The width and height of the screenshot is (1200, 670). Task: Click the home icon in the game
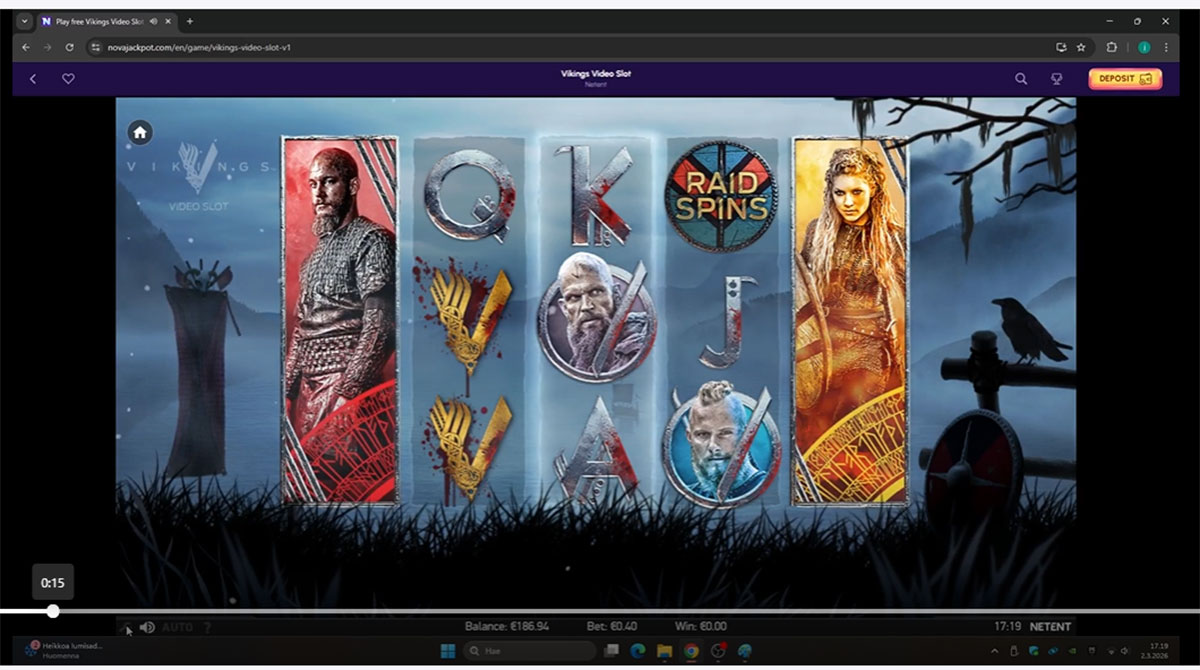[140, 132]
